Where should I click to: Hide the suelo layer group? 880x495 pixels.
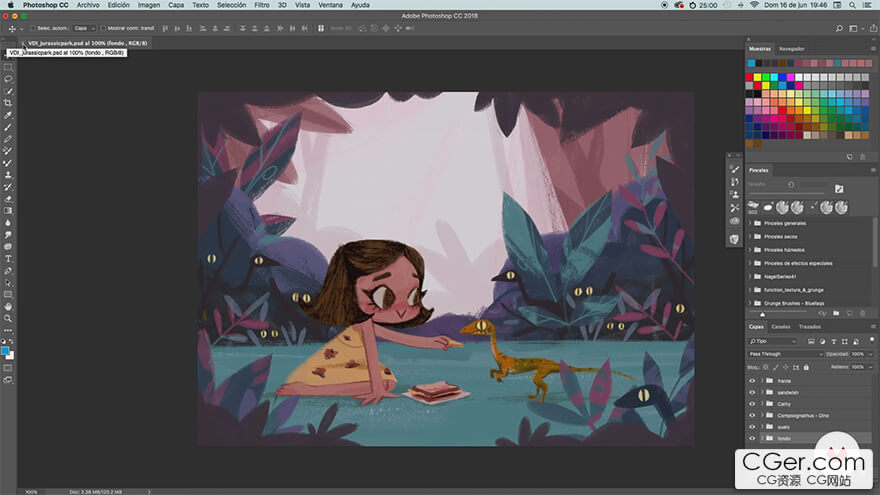[752, 427]
